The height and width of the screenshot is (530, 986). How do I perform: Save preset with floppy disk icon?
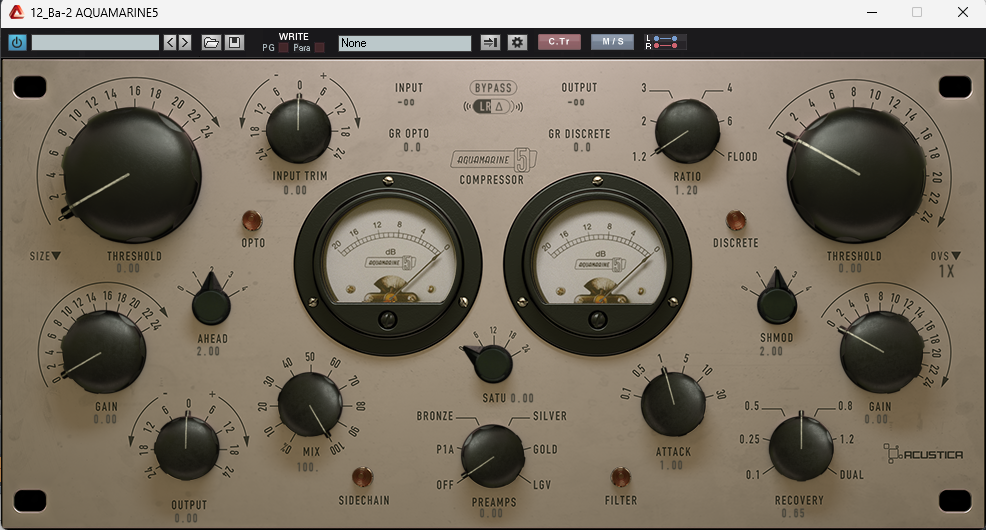click(234, 43)
